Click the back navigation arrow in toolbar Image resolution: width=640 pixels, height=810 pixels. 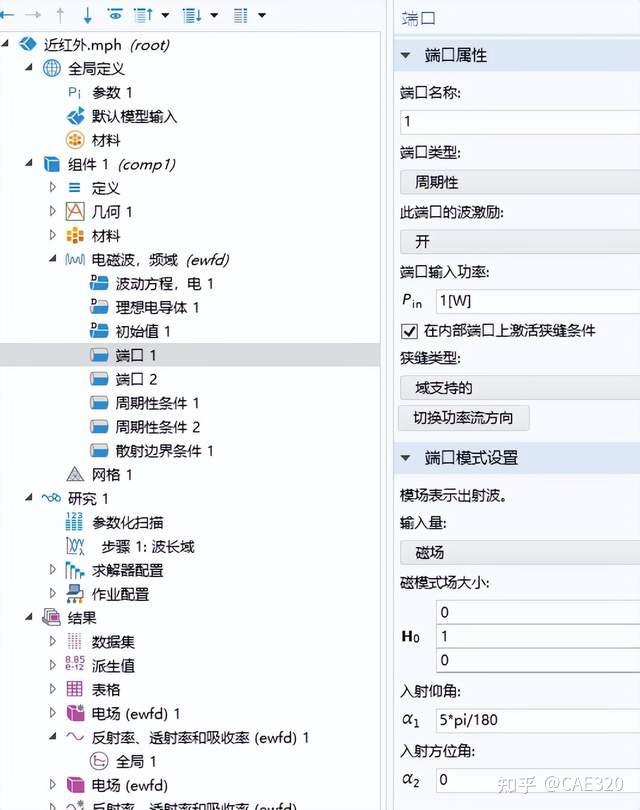8,14
